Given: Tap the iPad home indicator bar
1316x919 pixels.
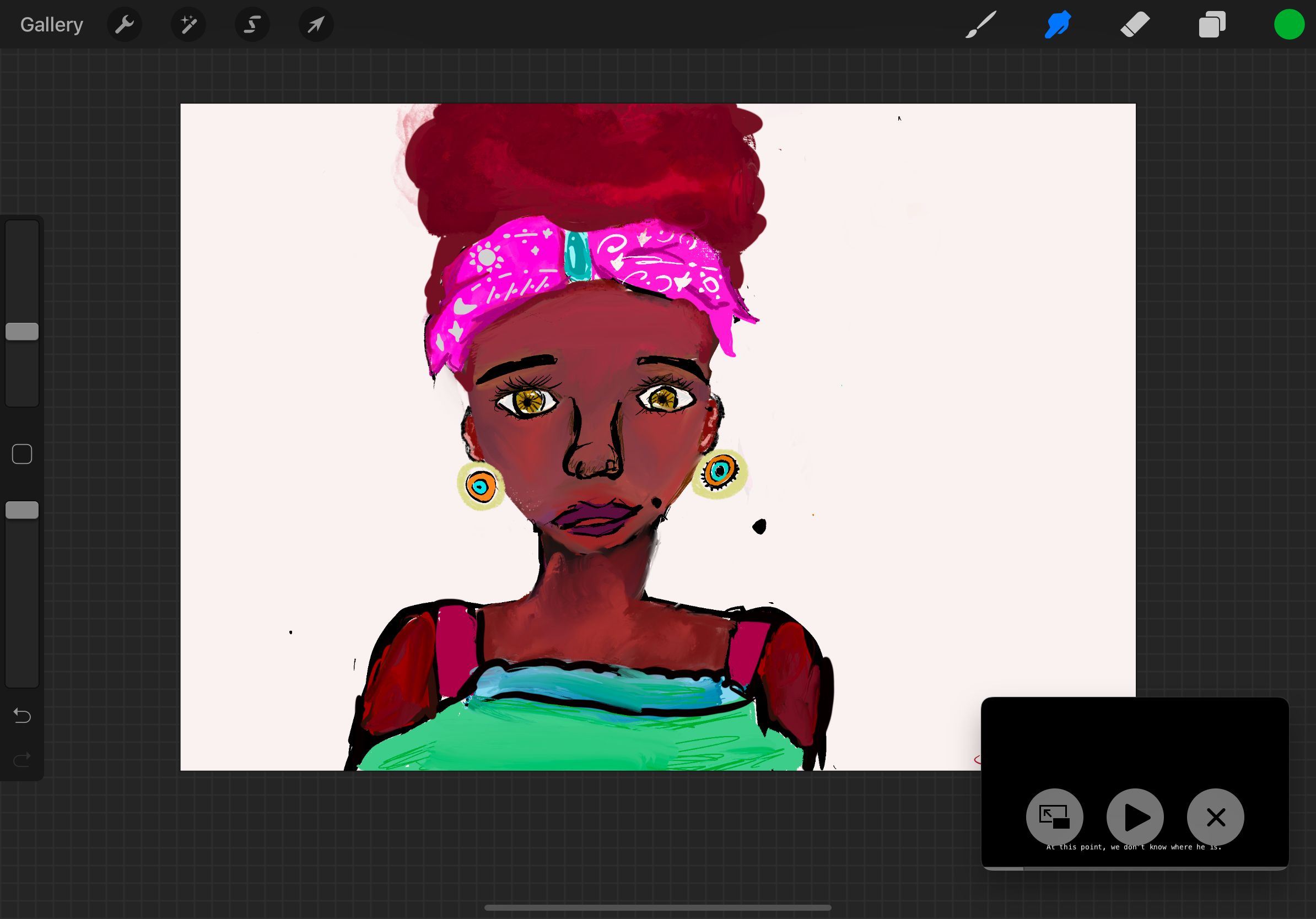Looking at the screenshot, I should (657, 907).
